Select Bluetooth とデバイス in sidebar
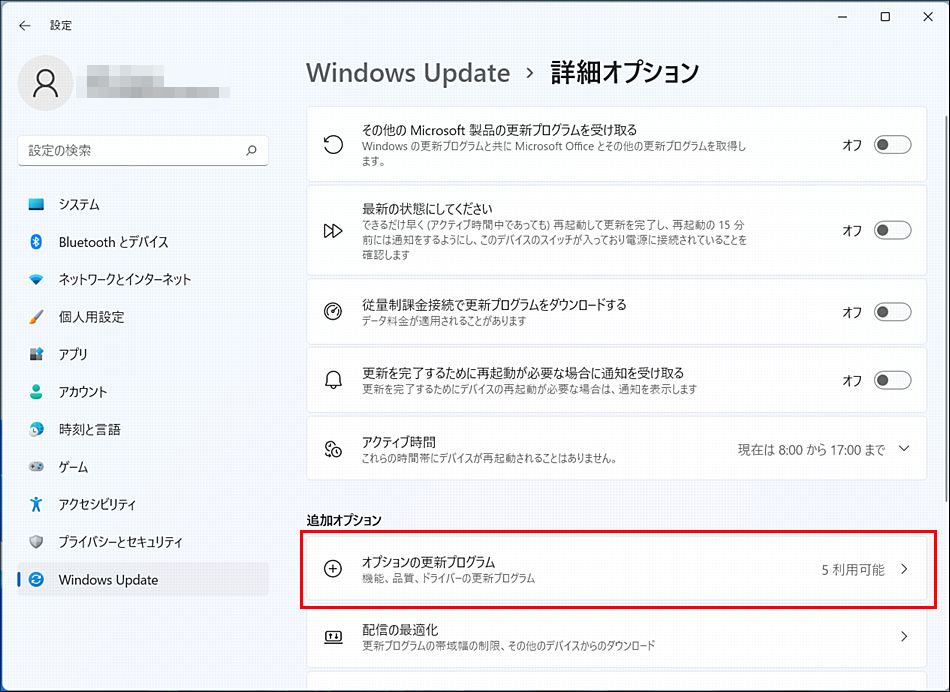 point(143,242)
